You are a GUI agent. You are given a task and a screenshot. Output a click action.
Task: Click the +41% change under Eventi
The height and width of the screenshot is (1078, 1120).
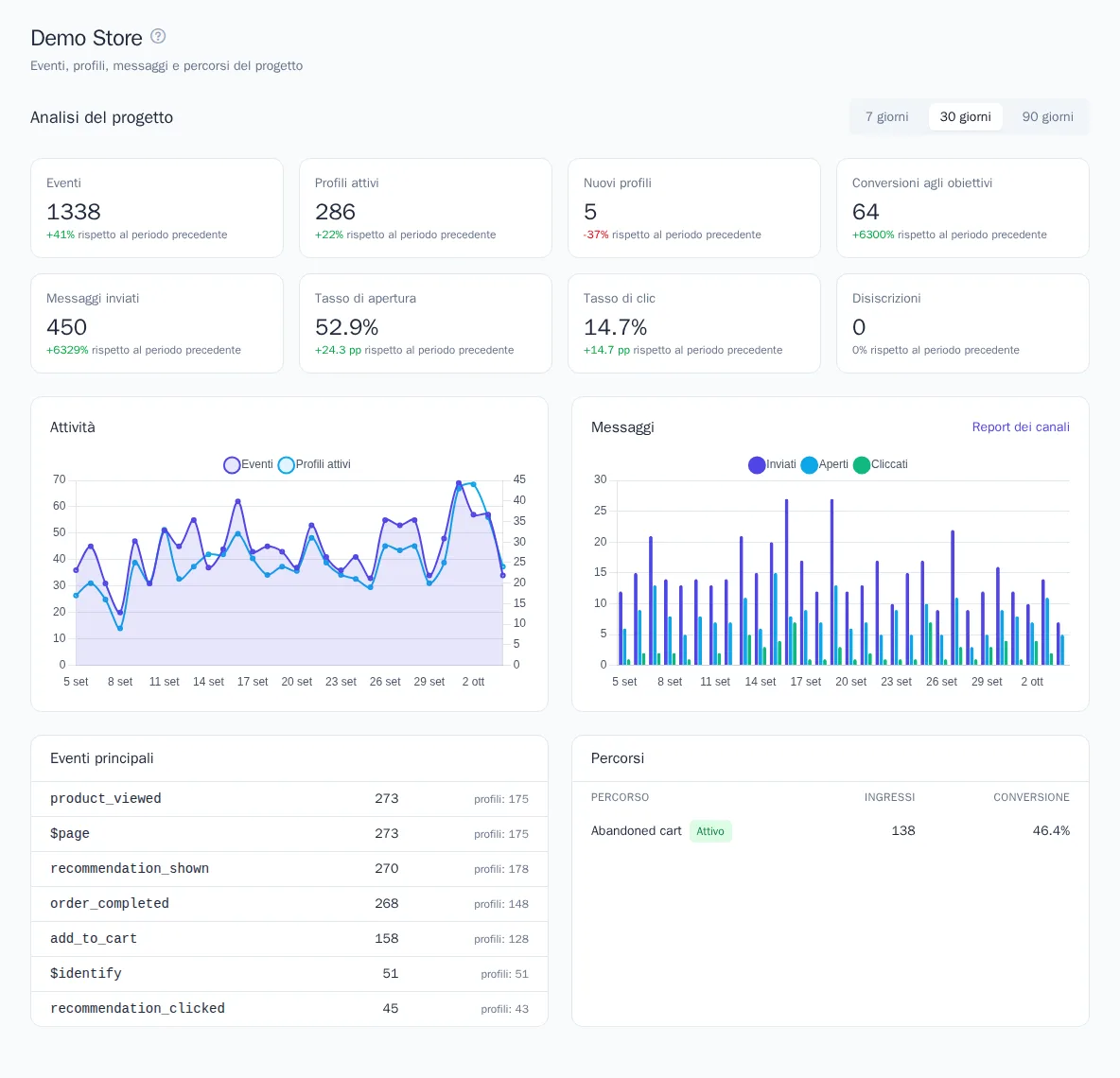coord(60,235)
